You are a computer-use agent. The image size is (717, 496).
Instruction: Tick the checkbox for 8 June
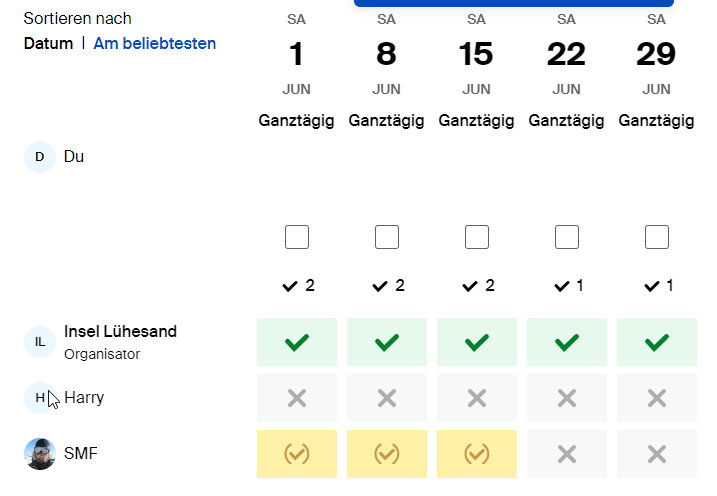click(387, 237)
